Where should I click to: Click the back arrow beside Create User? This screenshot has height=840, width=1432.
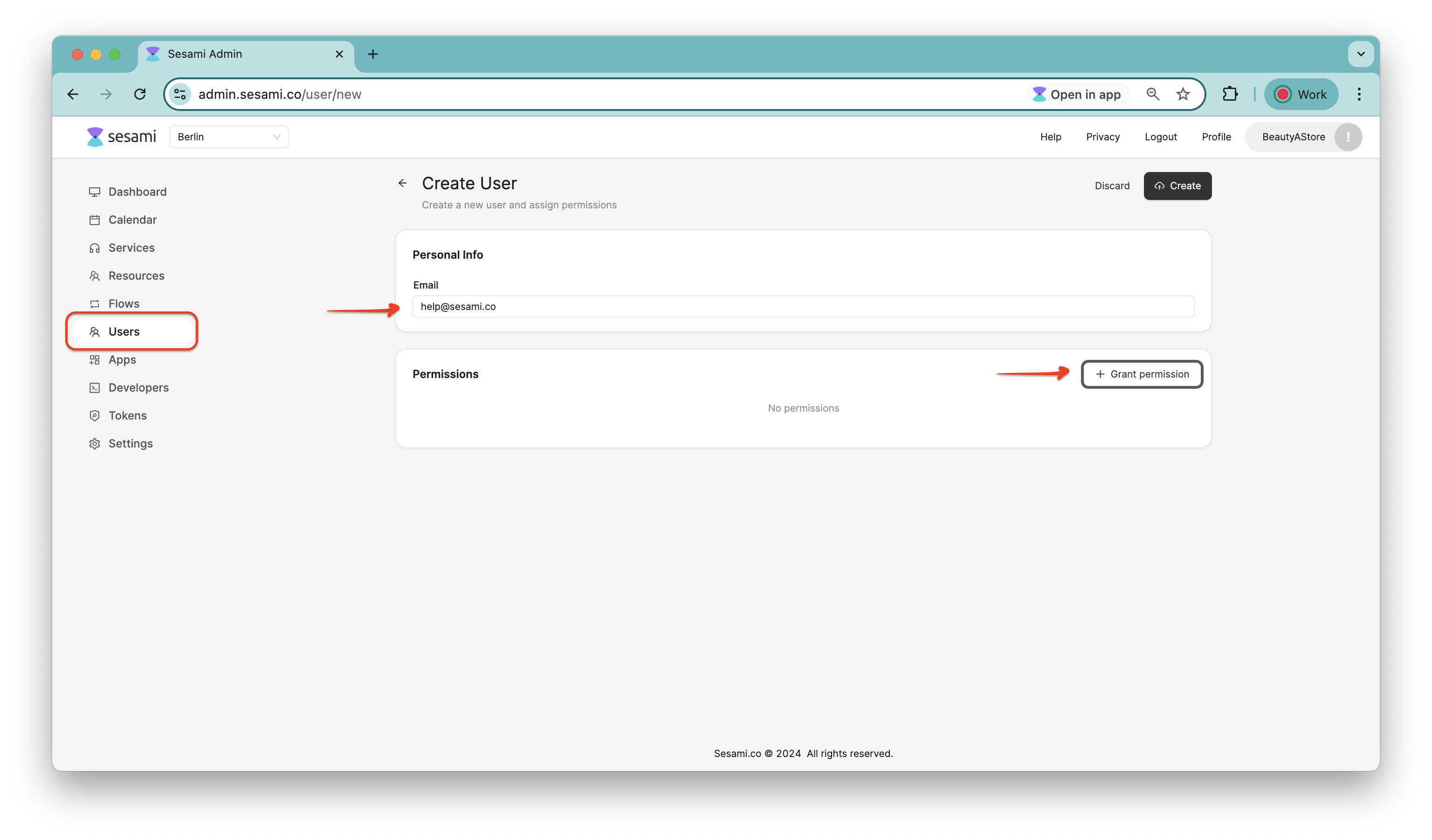tap(402, 183)
